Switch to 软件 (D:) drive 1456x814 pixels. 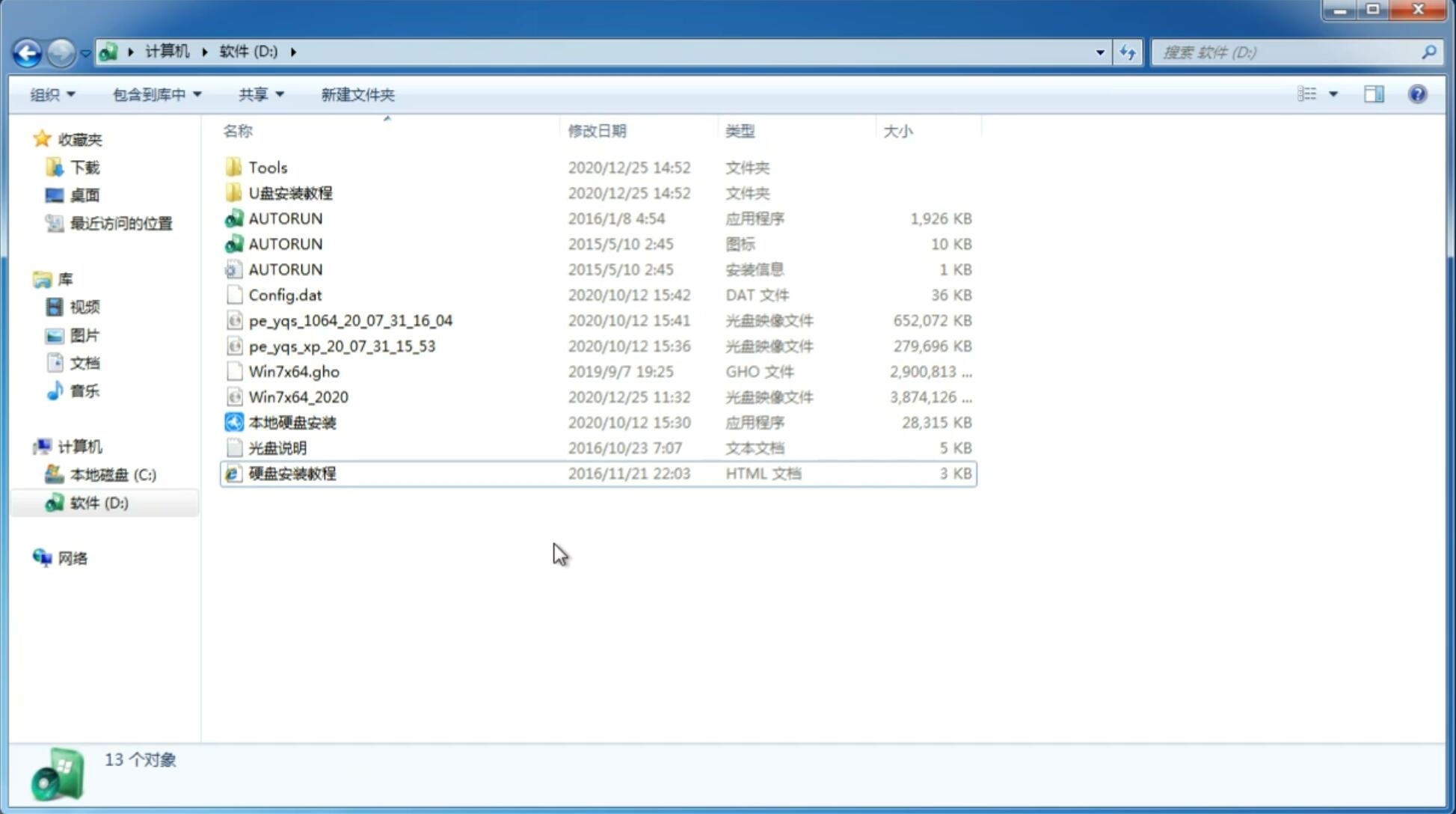(x=98, y=502)
